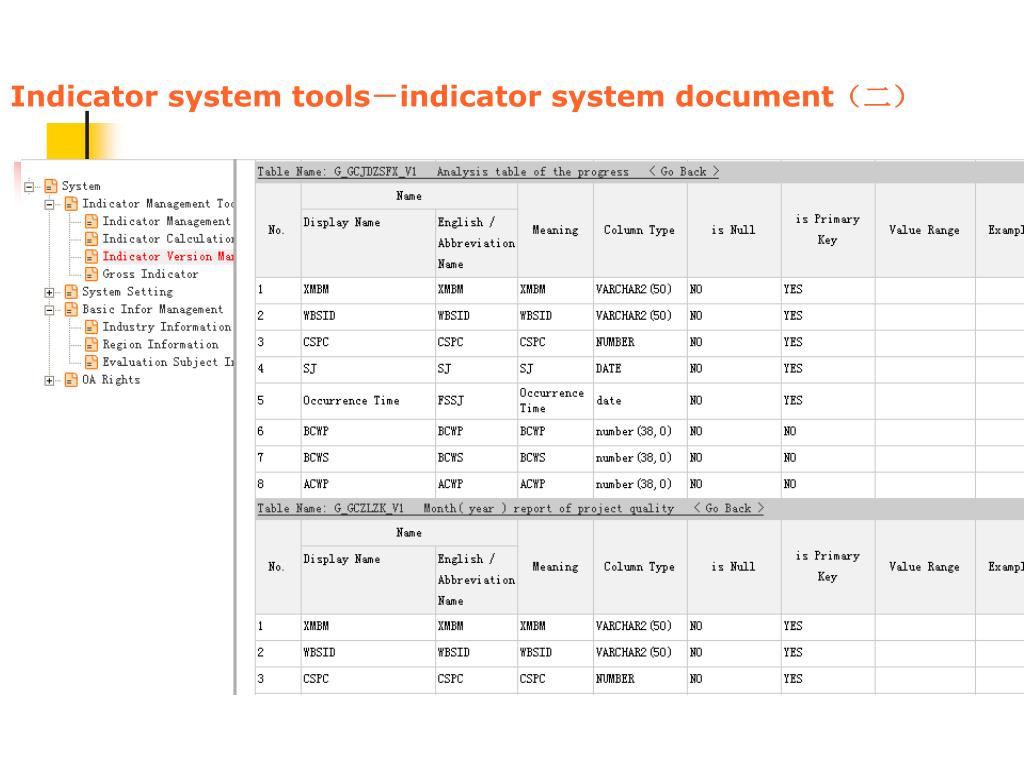Click the Meaning header in second table
The image size is (1024, 768).
(x=555, y=568)
